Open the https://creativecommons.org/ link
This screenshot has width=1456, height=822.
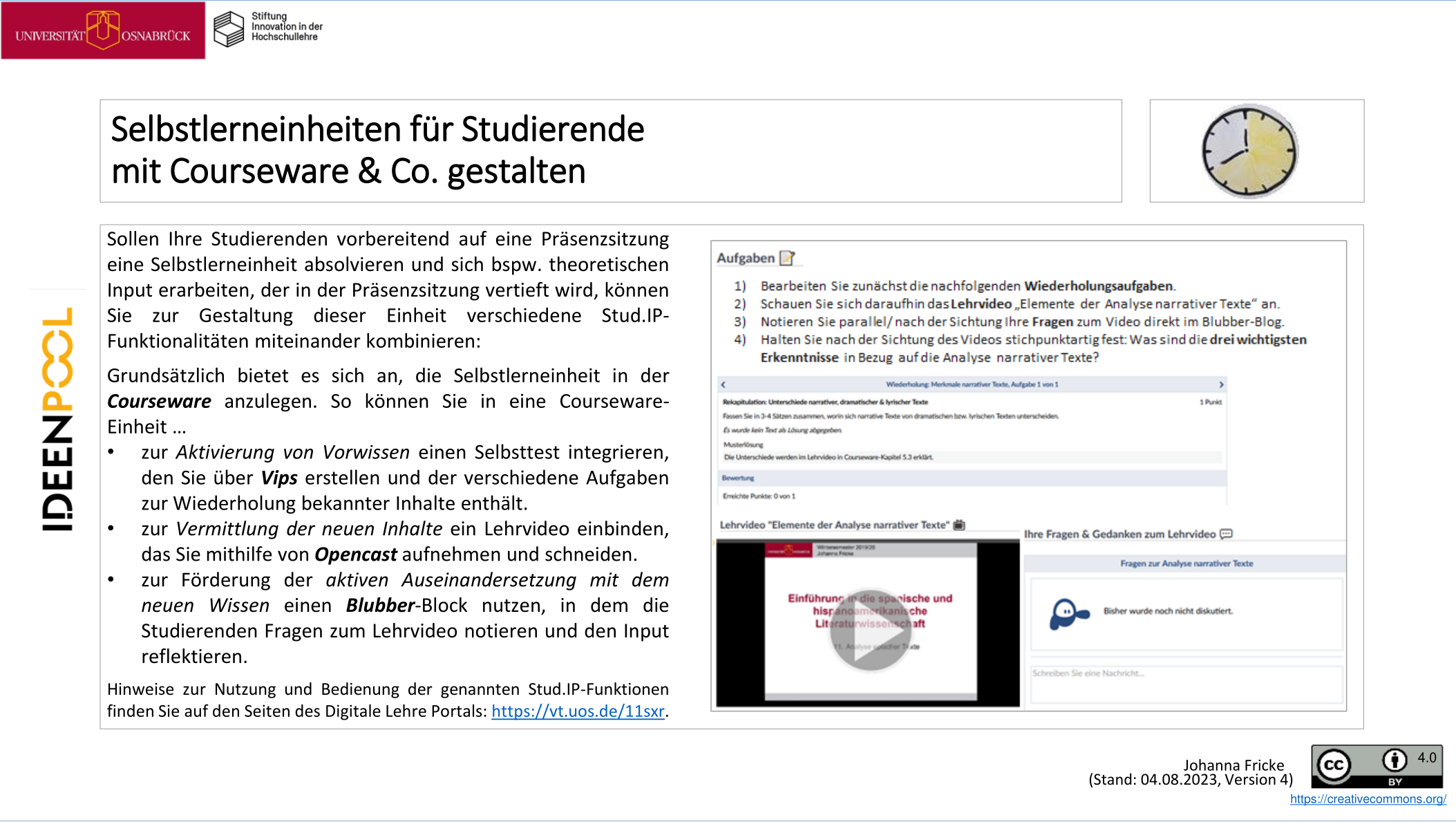coord(1368,798)
